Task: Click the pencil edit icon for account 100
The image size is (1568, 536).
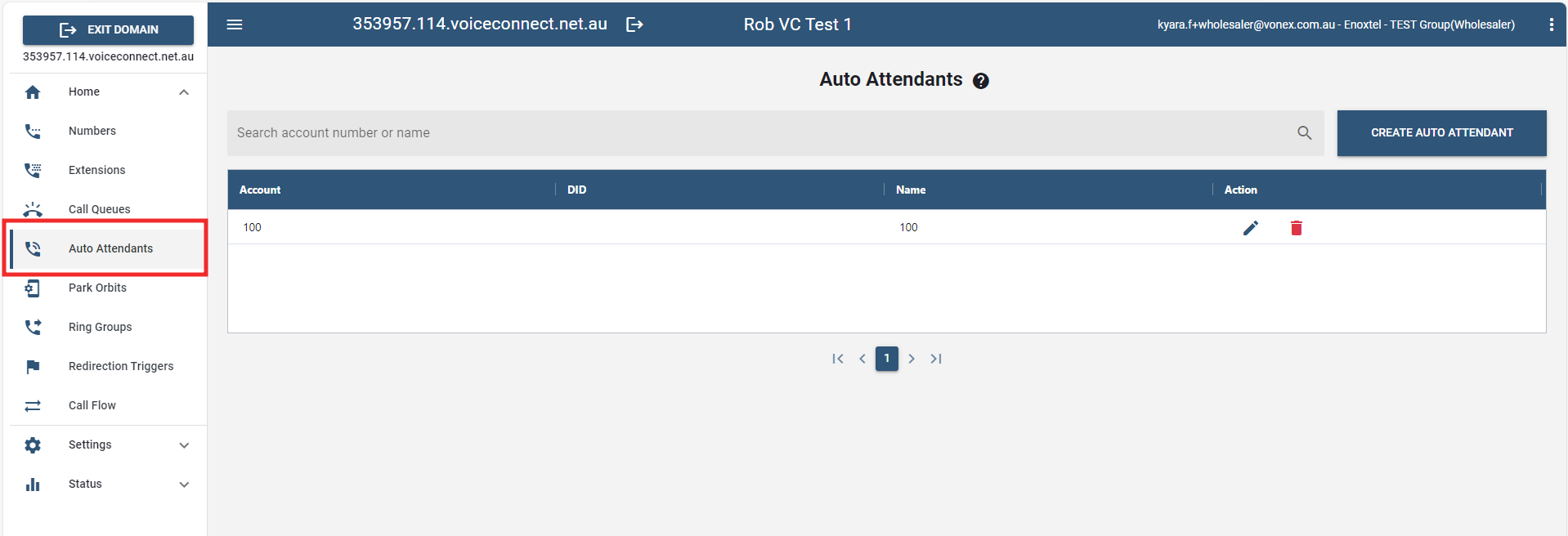Action: click(x=1250, y=228)
